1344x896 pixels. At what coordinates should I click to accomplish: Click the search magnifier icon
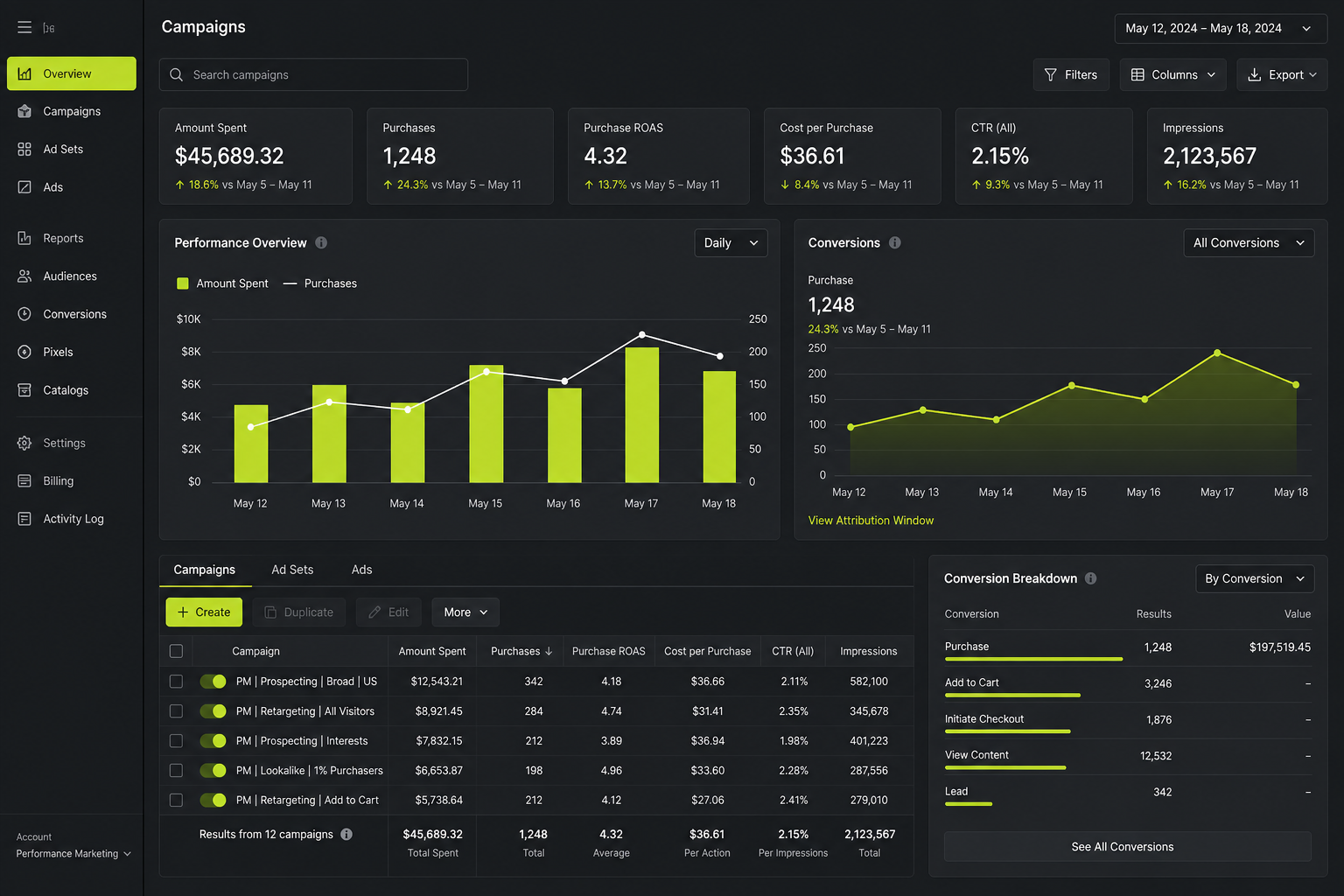pyautogui.click(x=176, y=75)
